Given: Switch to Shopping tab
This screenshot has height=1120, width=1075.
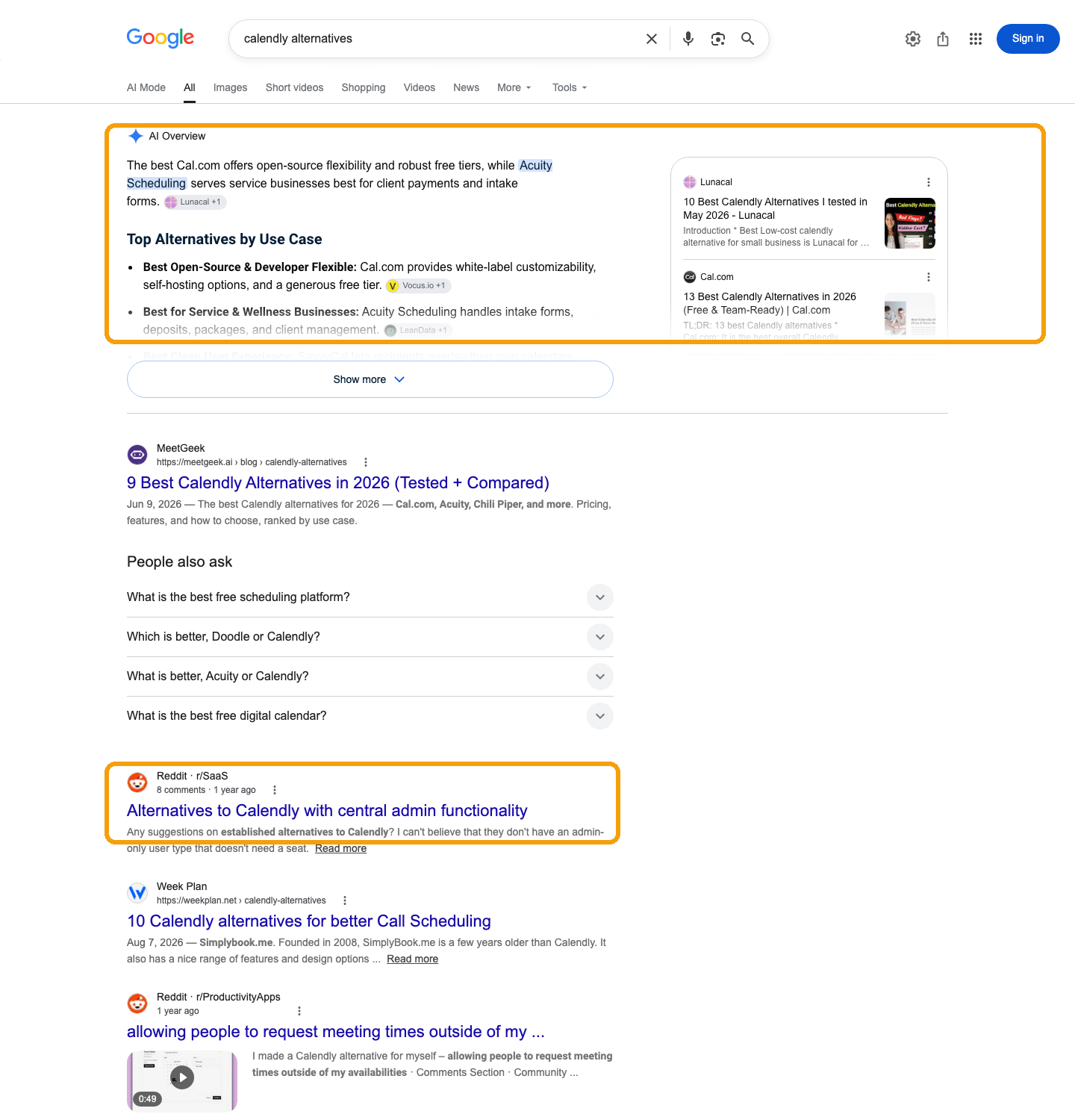Looking at the screenshot, I should pos(364,87).
